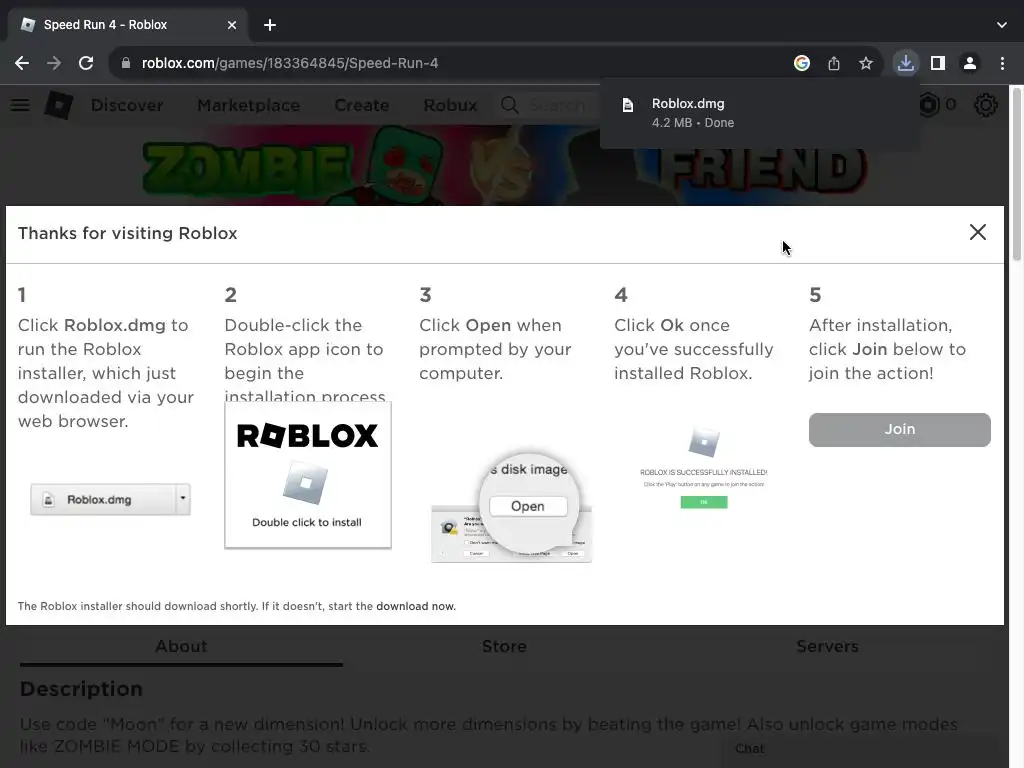Screen dimensions: 1024x768
Task: Click the 4.2 MB Done status text
Action: click(692, 123)
